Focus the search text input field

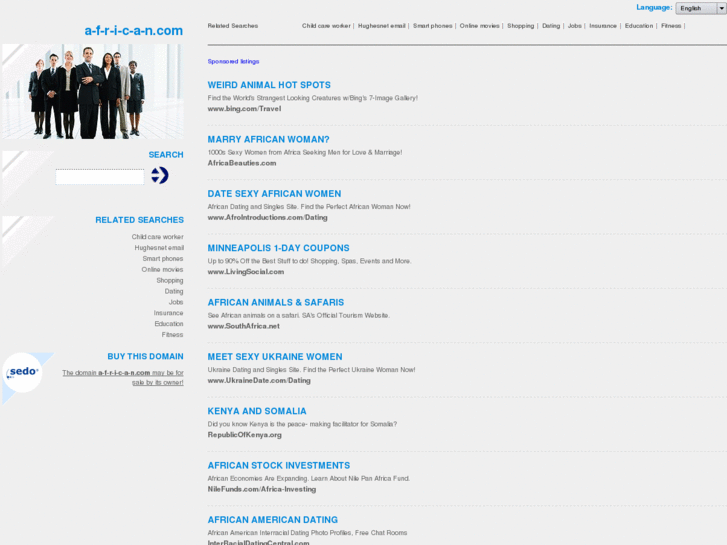[x=100, y=177]
